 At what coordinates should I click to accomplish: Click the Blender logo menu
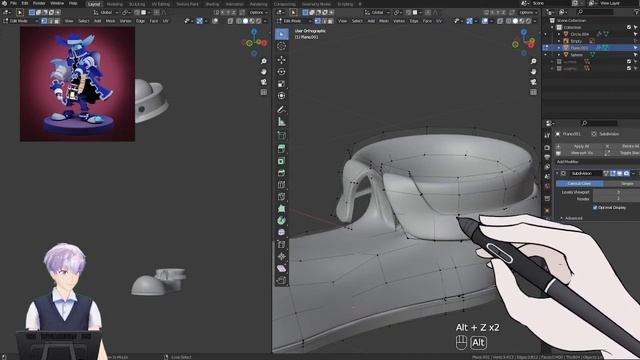point(4,3)
